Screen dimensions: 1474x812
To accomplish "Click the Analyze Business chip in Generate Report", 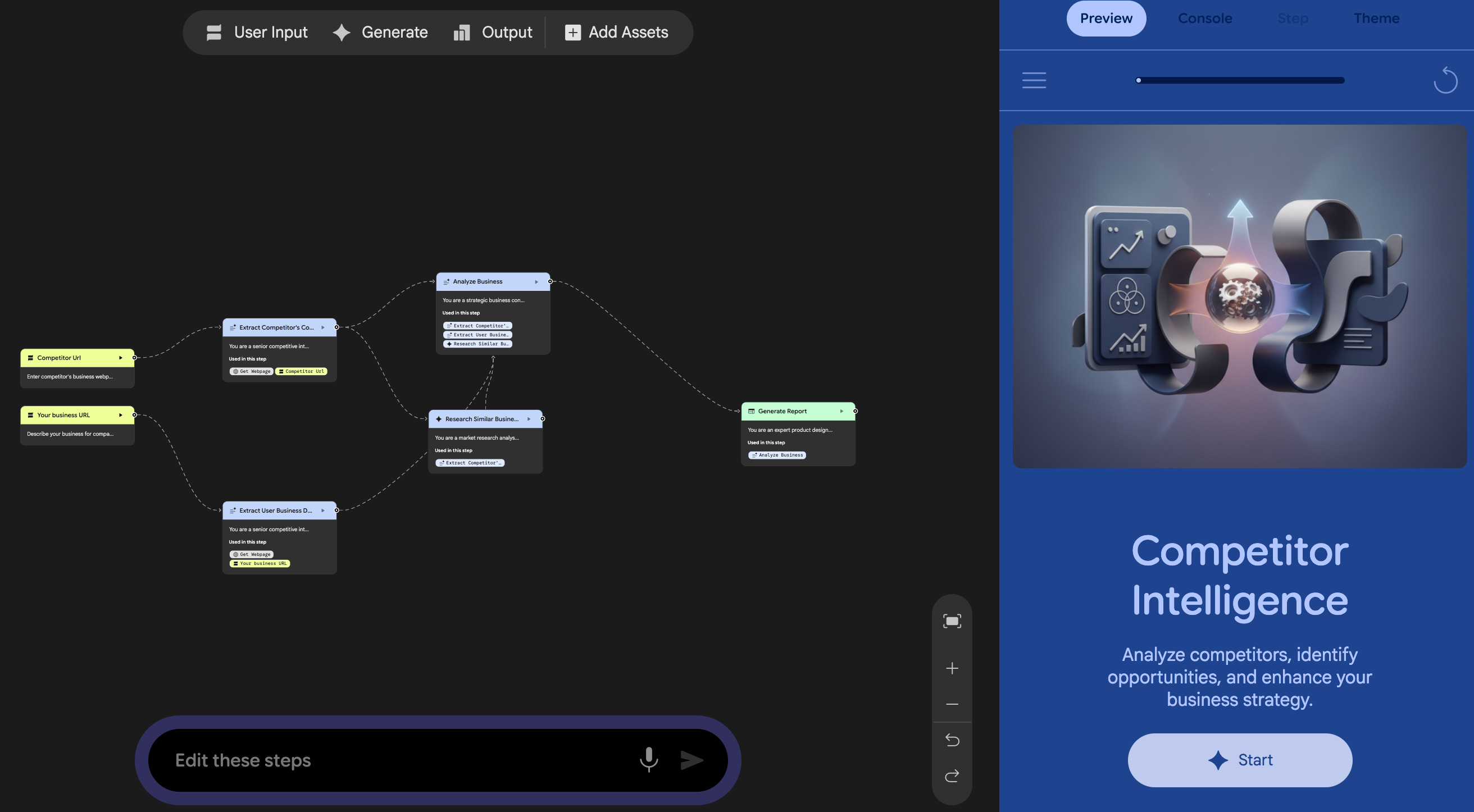I will coord(777,455).
